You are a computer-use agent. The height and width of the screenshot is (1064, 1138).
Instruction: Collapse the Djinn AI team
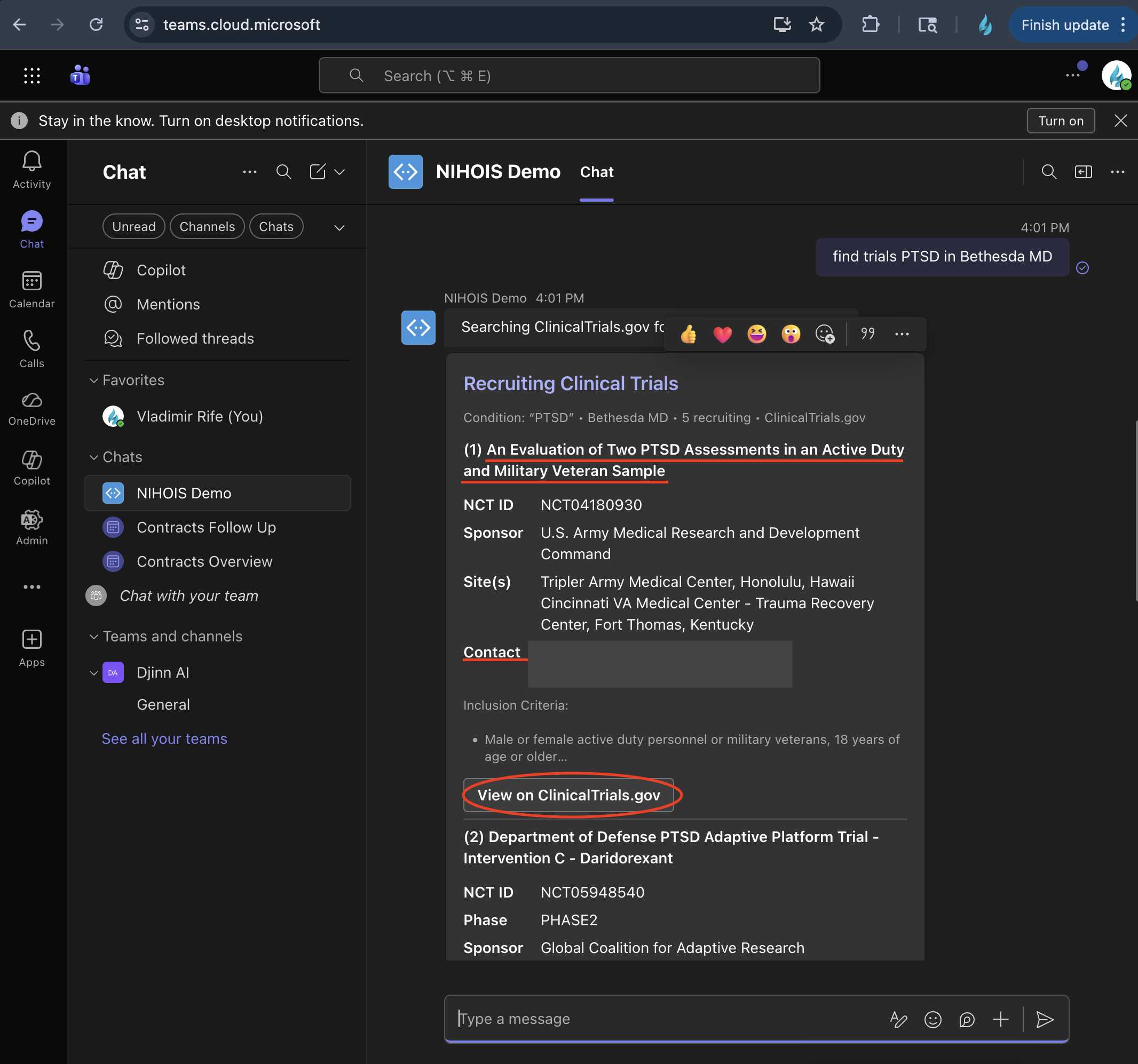pos(94,672)
